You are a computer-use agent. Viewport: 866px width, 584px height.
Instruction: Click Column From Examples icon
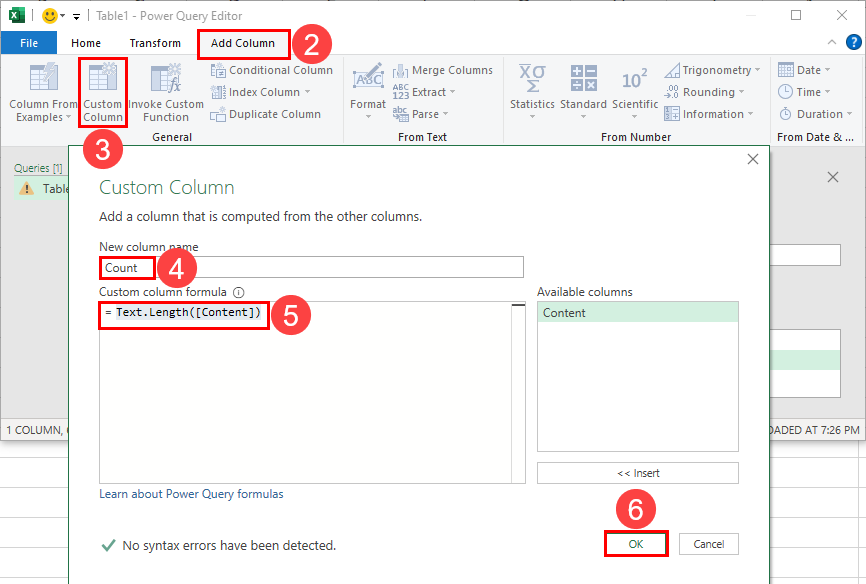tap(43, 77)
